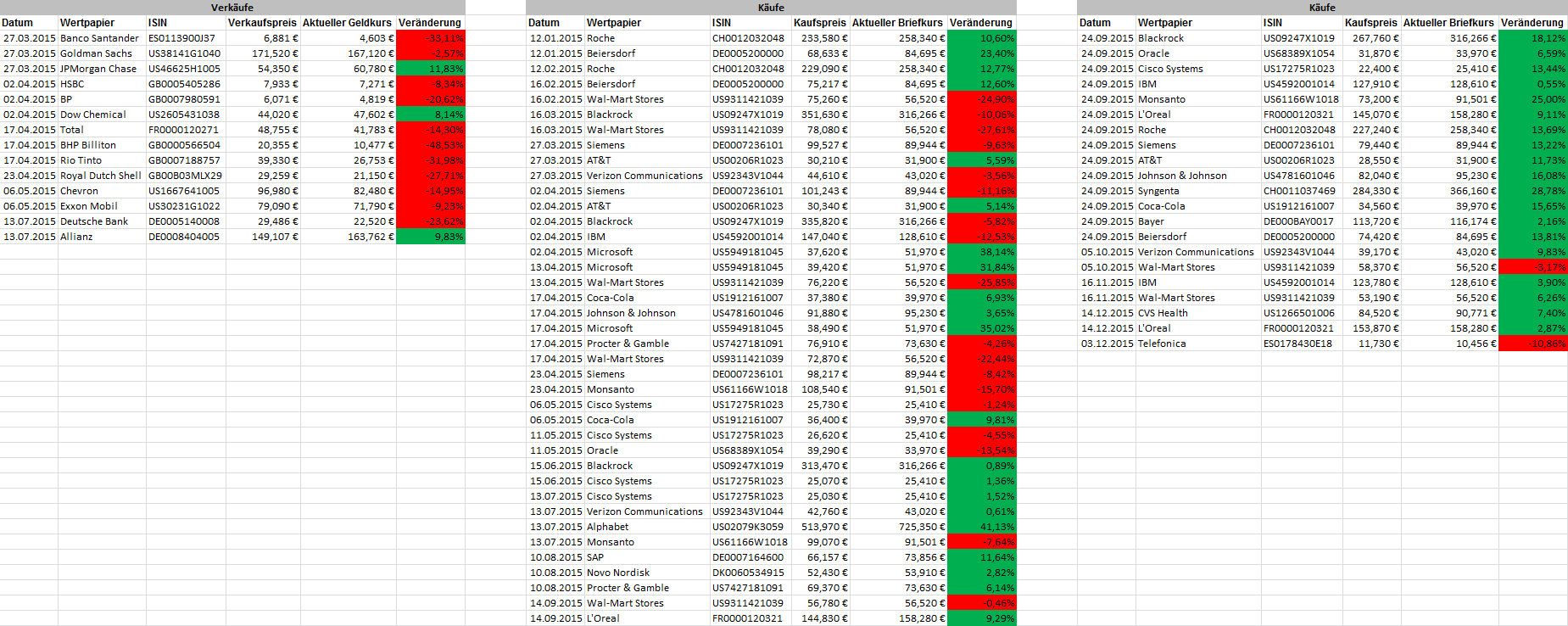Click ISIN cell 'US1266501006'
Screen dimensions: 1568x626
tap(1302, 313)
